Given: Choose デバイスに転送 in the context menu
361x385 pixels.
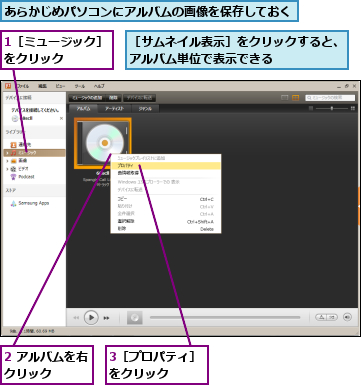Looking at the screenshot, I should click(x=166, y=189).
